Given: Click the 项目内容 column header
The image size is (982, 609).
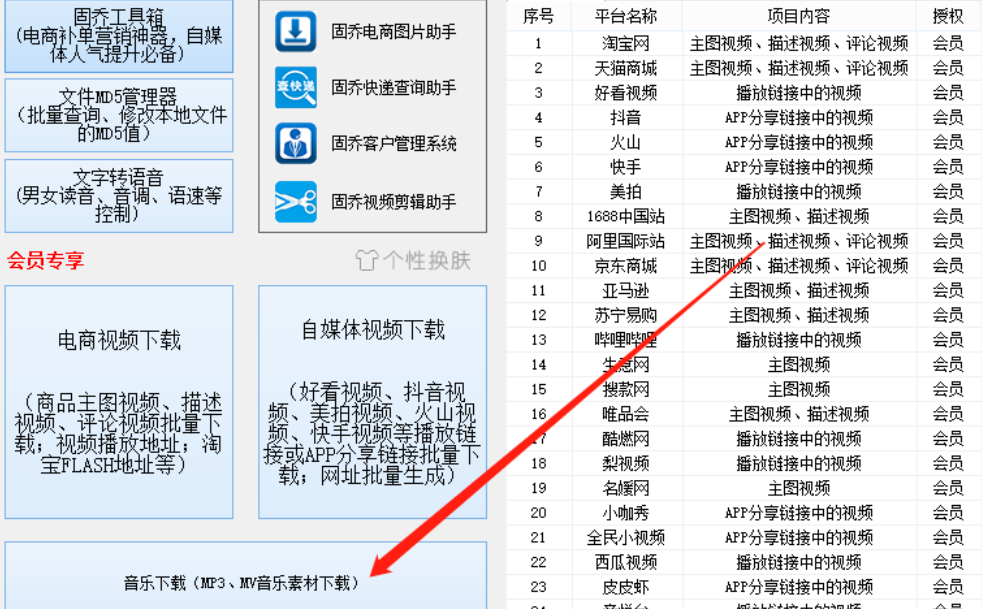Looking at the screenshot, I should (799, 16).
